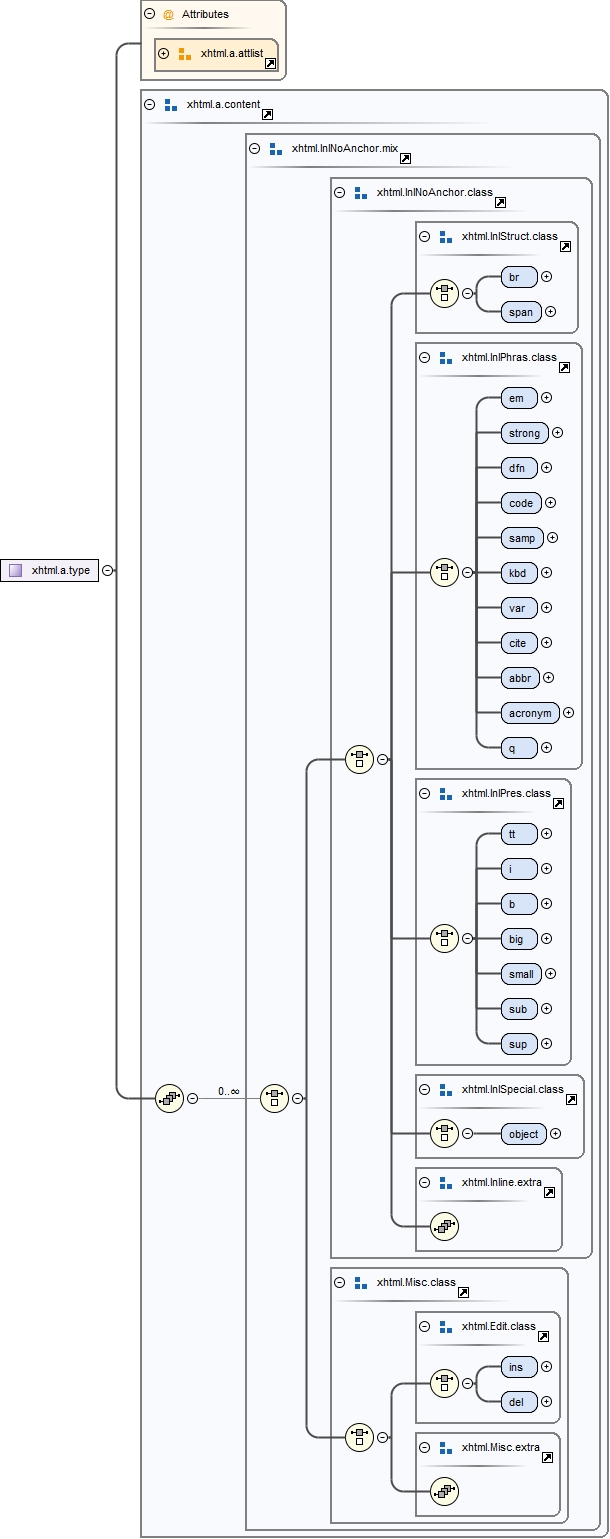The width and height of the screenshot is (610, 1539).
Task: Collapse the xhtml.a.type node
Action: point(108,571)
